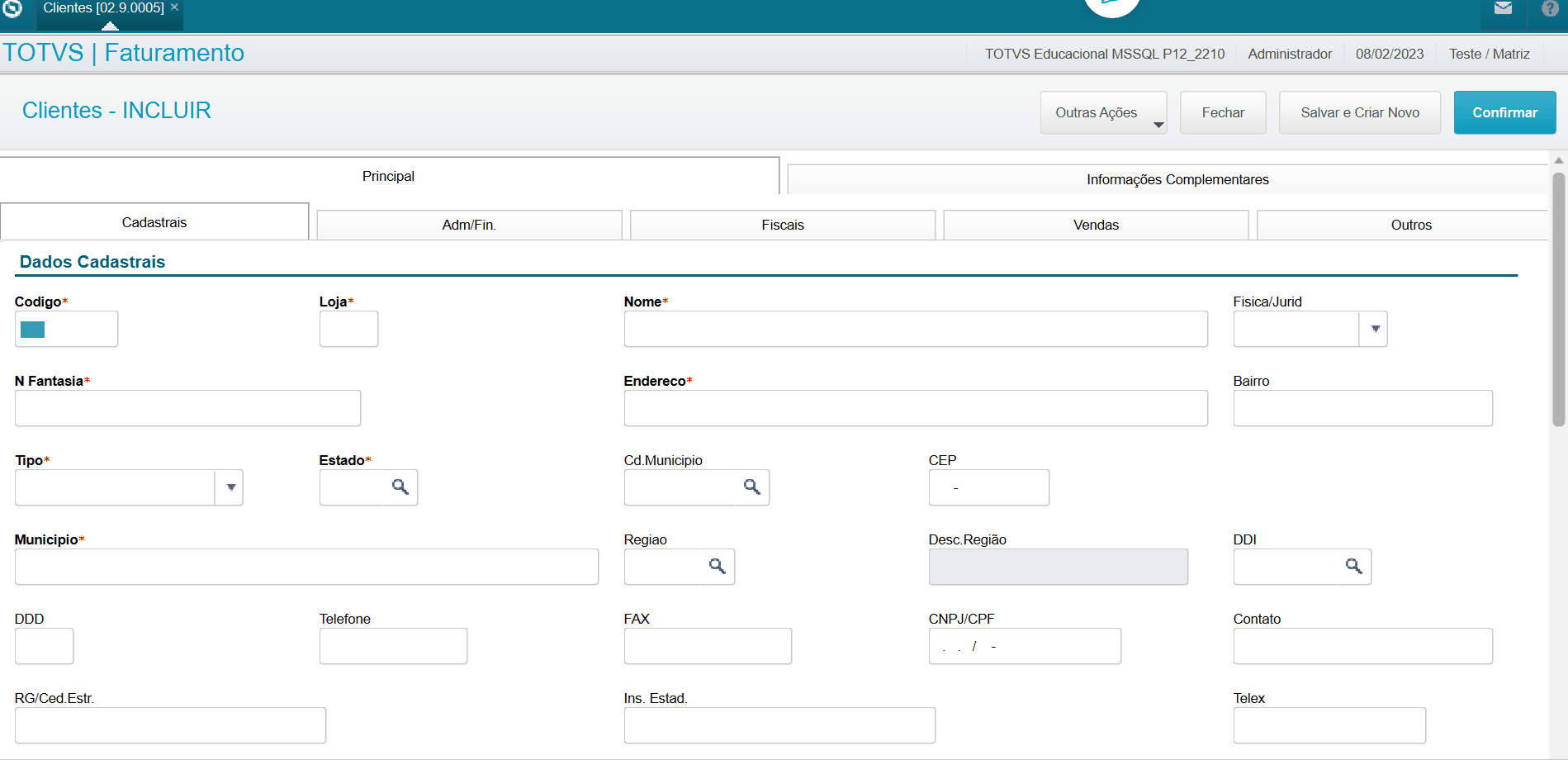Image resolution: width=1568 pixels, height=760 pixels.
Task: Focus the Bairro input field
Action: [x=1362, y=408]
